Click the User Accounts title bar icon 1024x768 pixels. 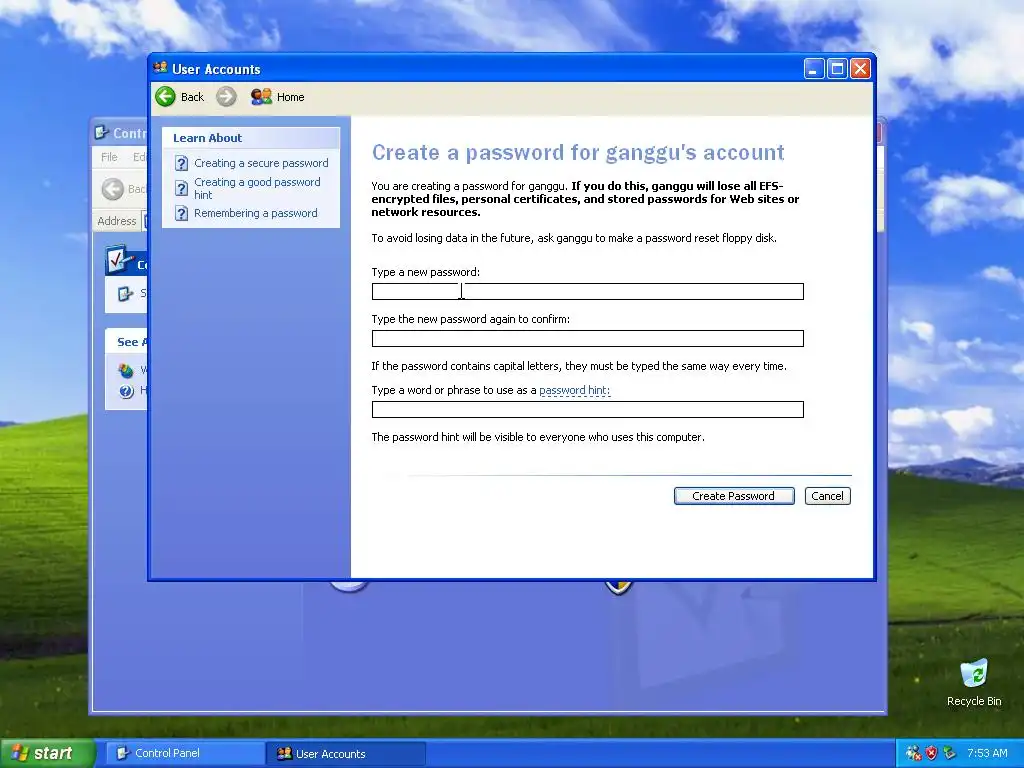(x=160, y=68)
